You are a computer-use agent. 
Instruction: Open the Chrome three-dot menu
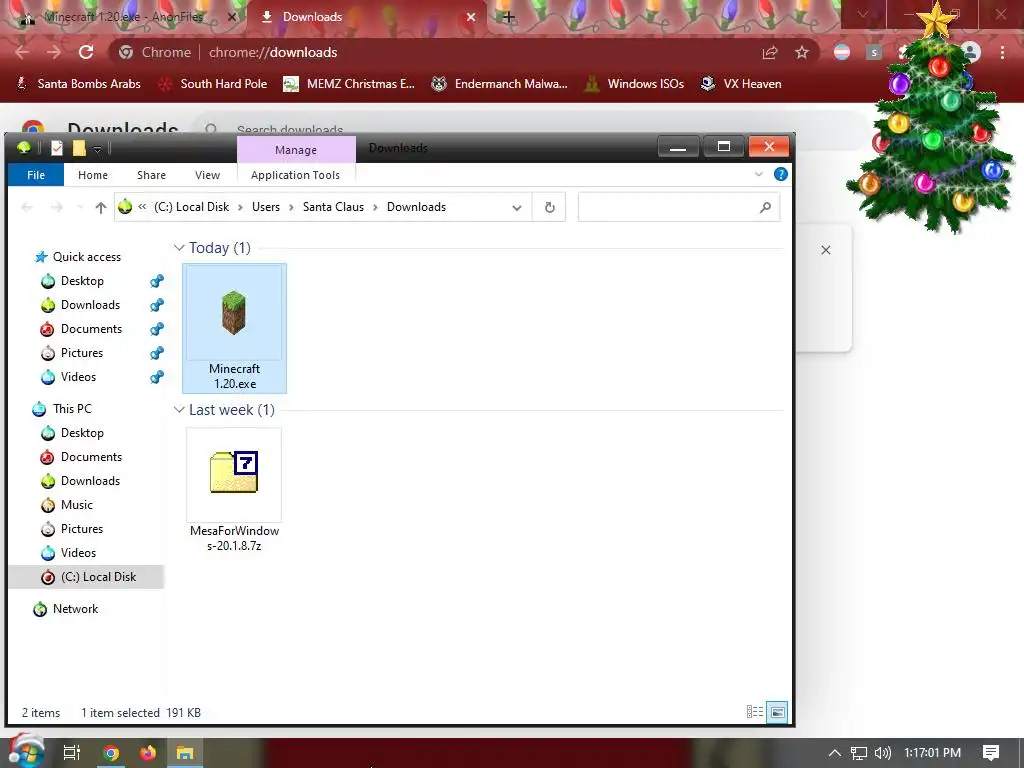pyautogui.click(x=1002, y=52)
